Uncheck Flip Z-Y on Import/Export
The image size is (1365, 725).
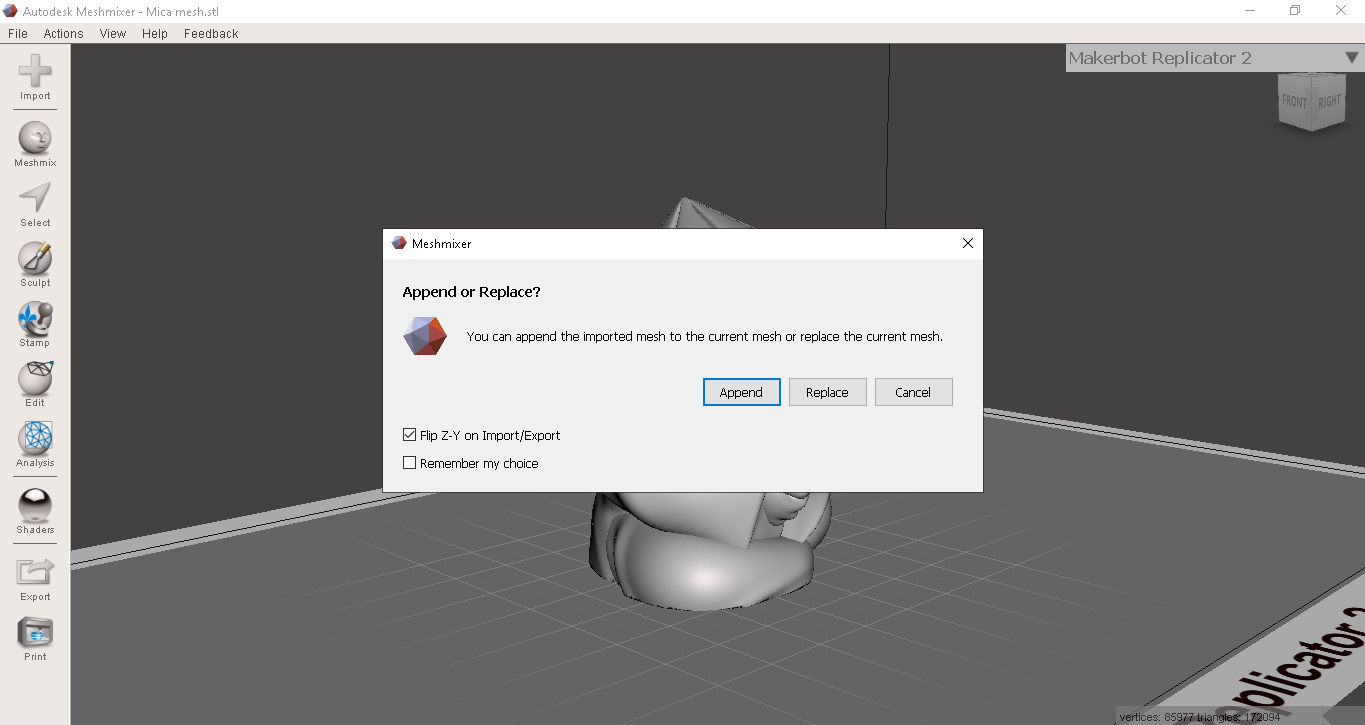[409, 435]
